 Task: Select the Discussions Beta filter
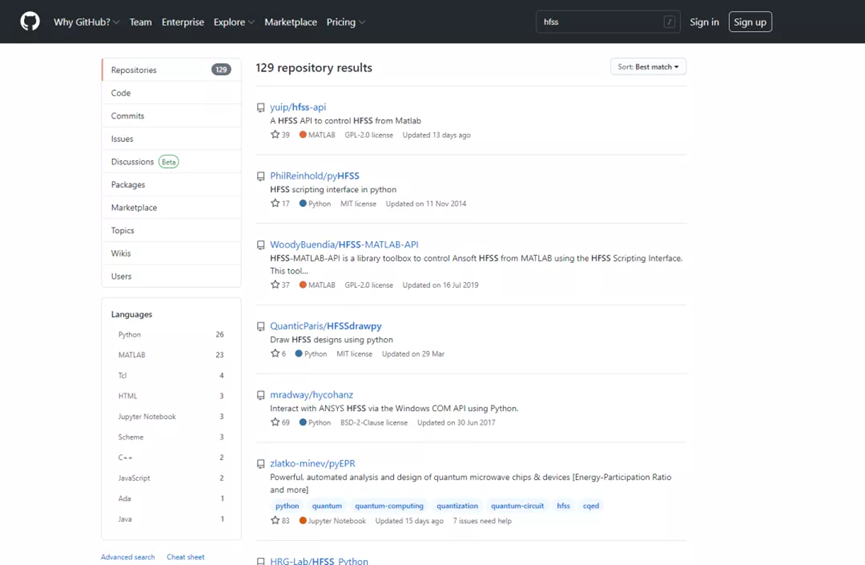172,162
